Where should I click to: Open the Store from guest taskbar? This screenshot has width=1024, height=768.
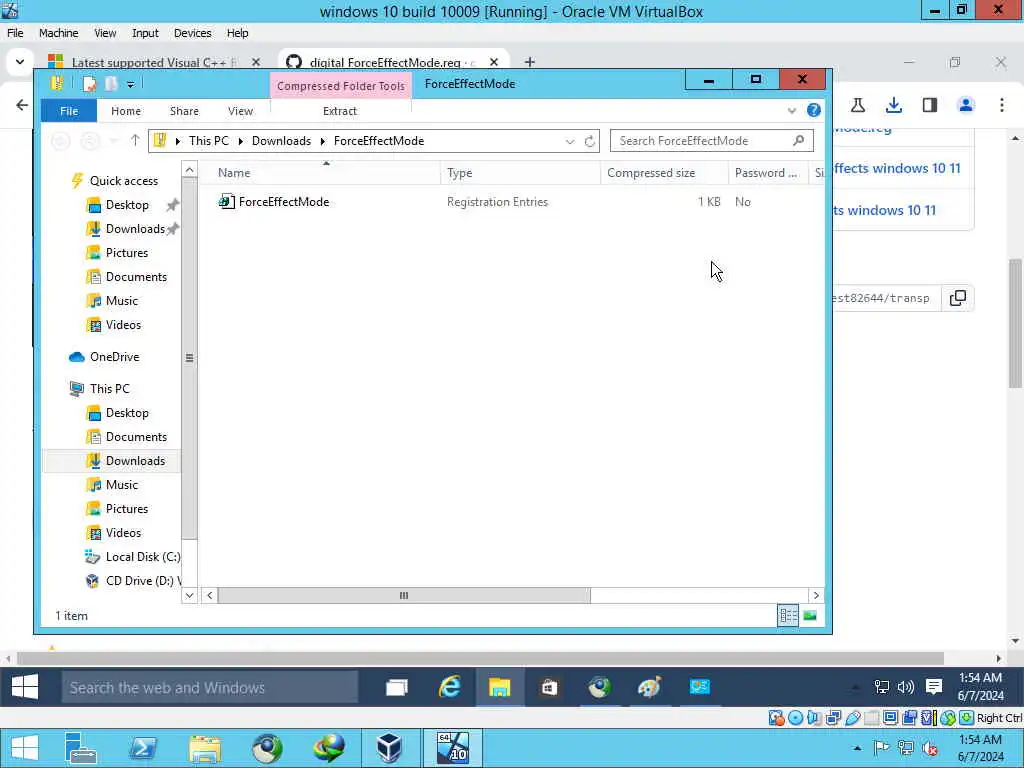[x=549, y=687]
